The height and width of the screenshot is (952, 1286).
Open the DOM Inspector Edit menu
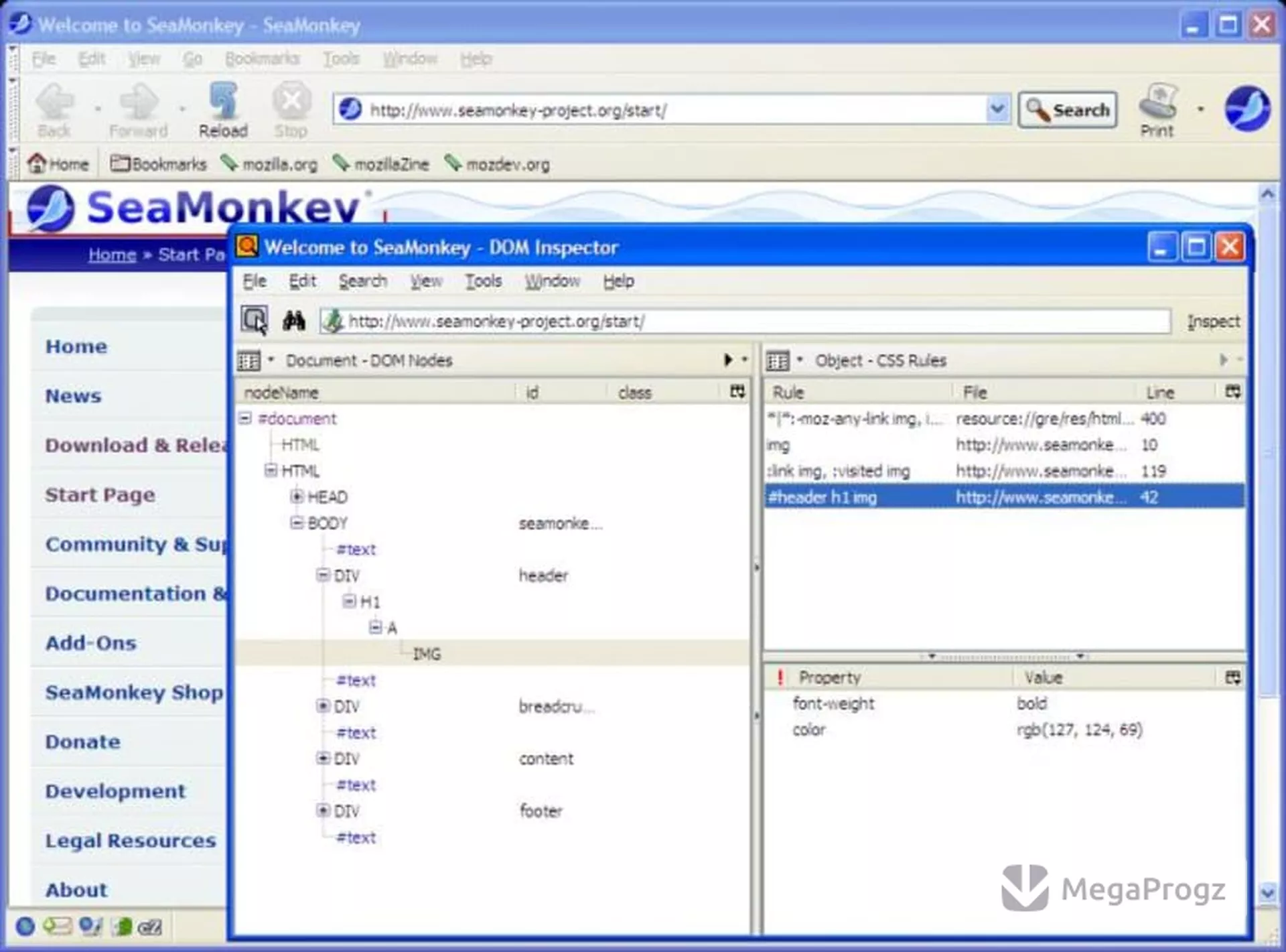click(x=302, y=281)
